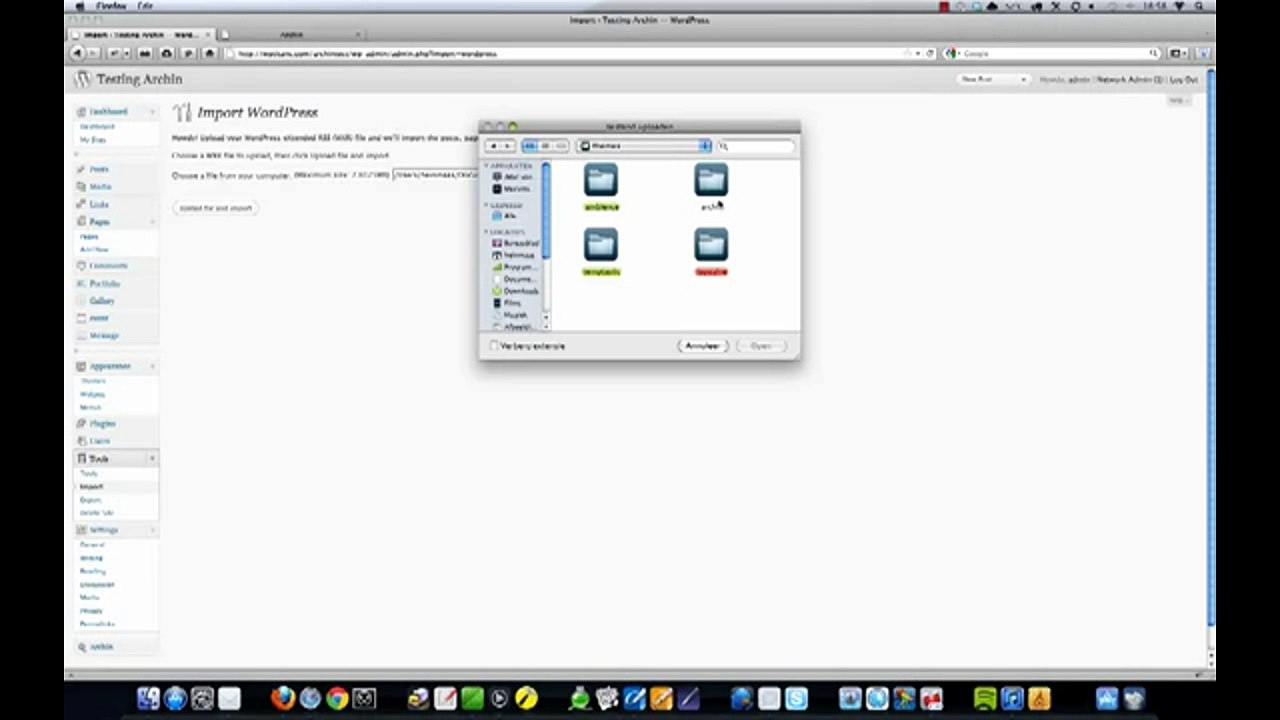Go to Export under Tools
Image resolution: width=1280 pixels, height=720 pixels.
[x=91, y=499]
